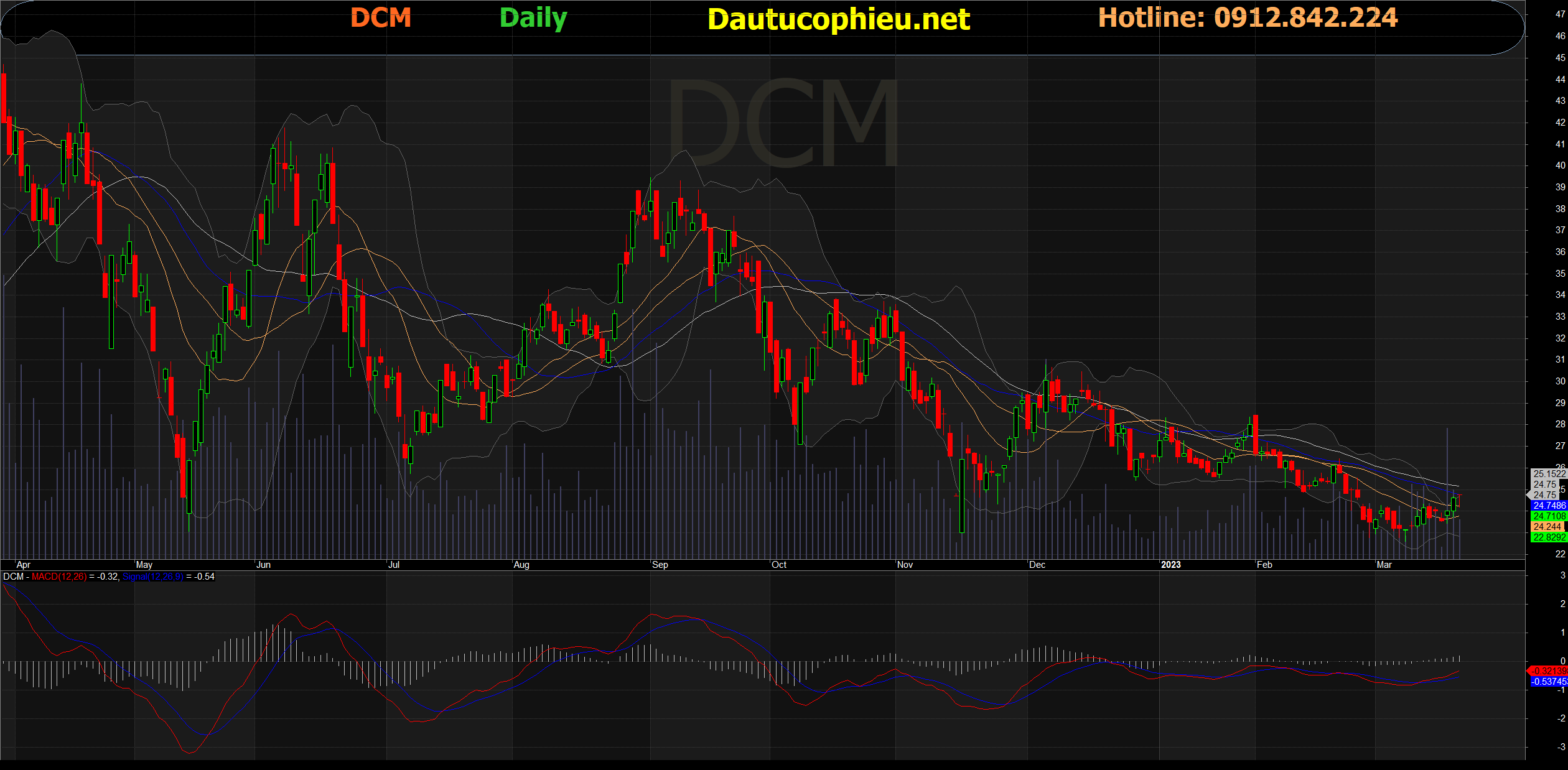1568x770 pixels.
Task: Click the blue 24.7486 price tag
Action: click(x=1549, y=506)
